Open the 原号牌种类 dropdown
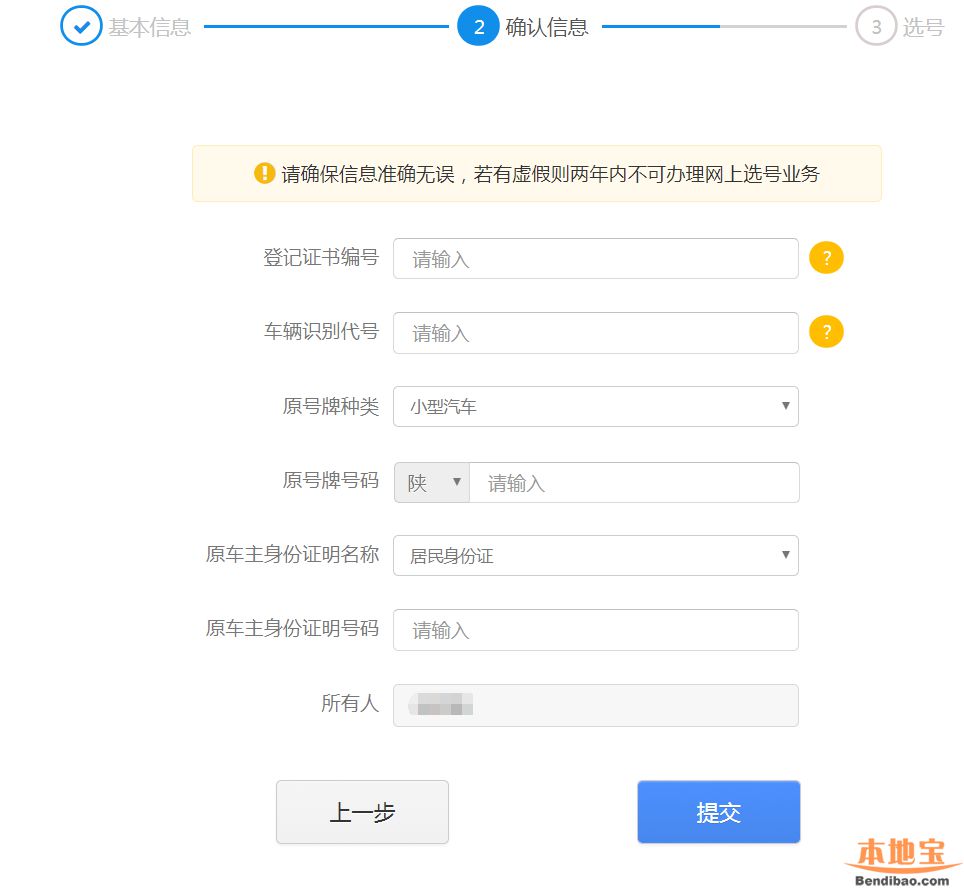The height and width of the screenshot is (892, 964). point(596,406)
